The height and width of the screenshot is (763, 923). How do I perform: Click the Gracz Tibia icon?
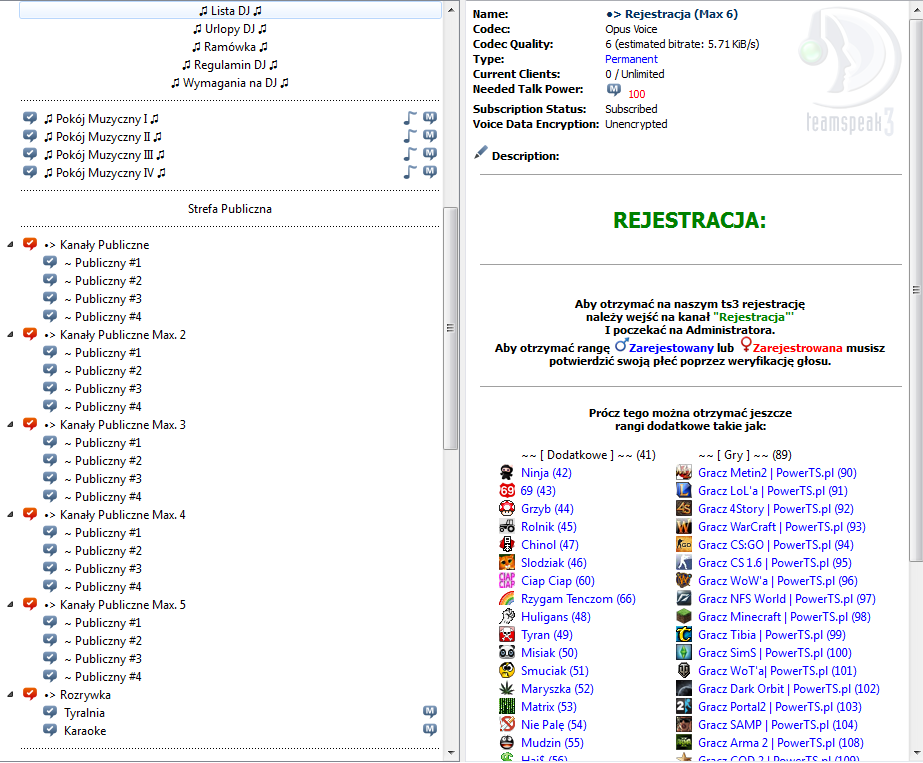click(x=683, y=635)
